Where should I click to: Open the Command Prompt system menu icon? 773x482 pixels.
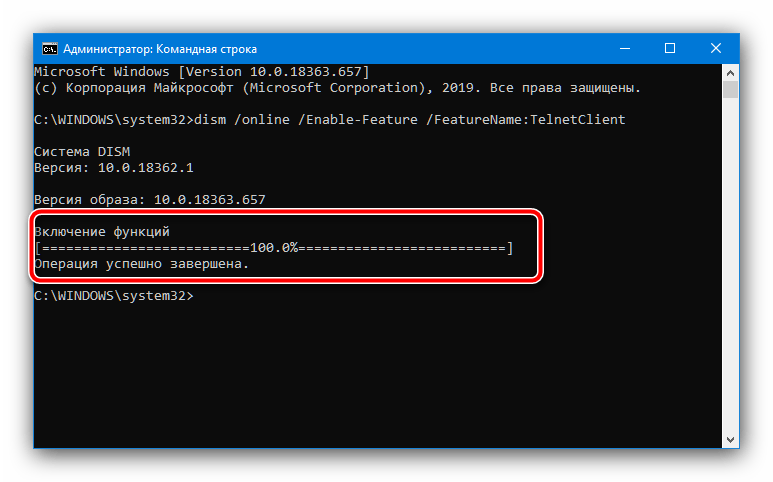(50, 49)
